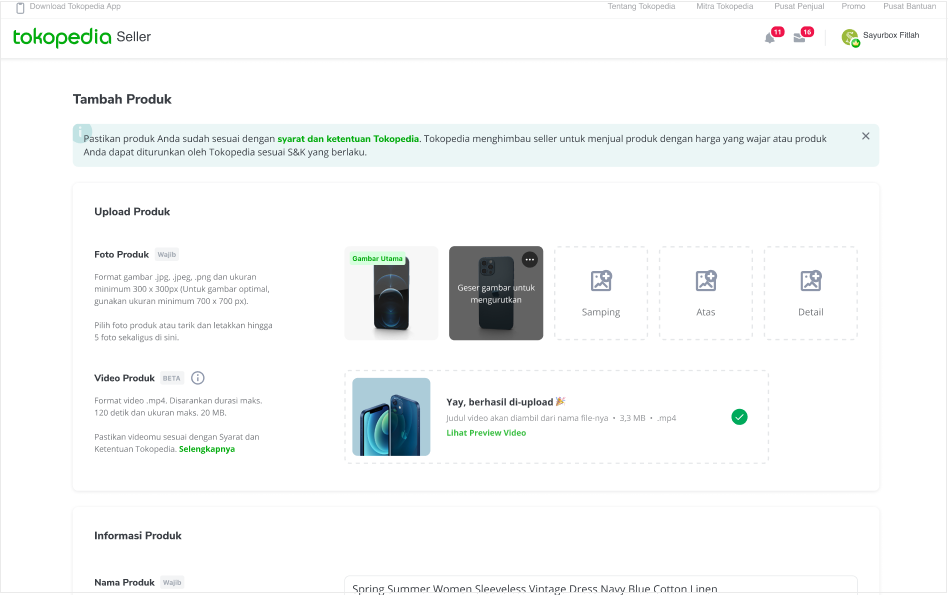The height and width of the screenshot is (595, 948).
Task: Open the Promo menu item
Action: coord(853,6)
